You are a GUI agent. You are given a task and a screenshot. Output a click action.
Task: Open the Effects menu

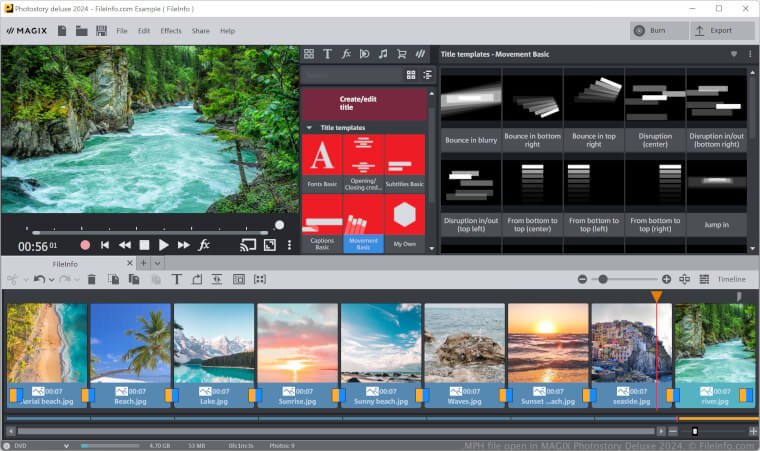tap(171, 31)
